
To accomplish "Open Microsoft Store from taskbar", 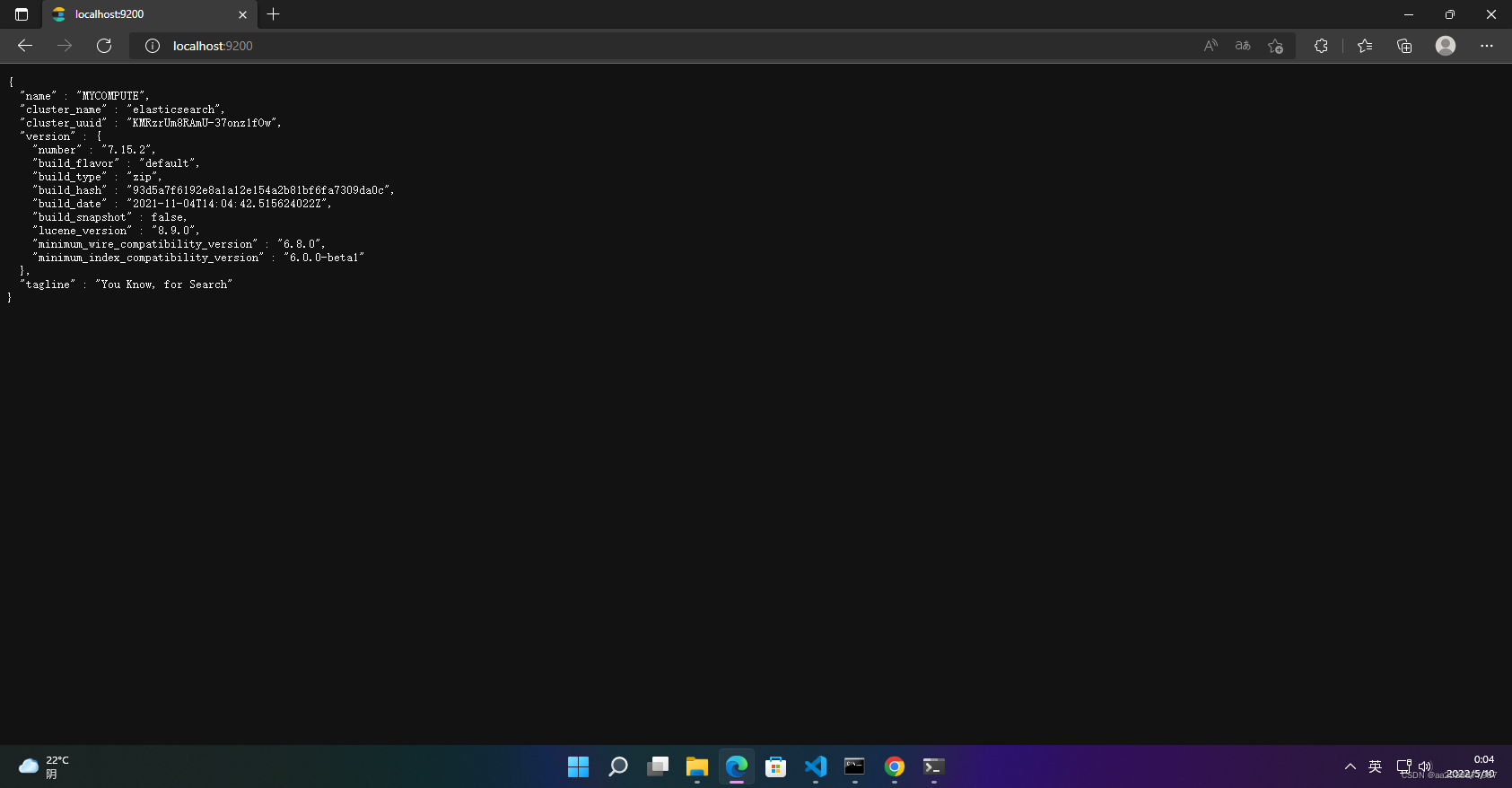I will (x=776, y=766).
